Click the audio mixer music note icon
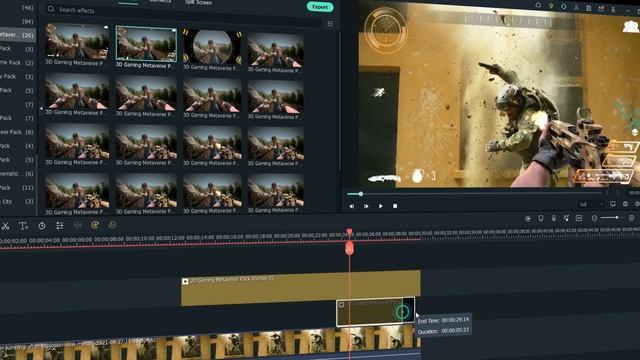 click(x=566, y=218)
